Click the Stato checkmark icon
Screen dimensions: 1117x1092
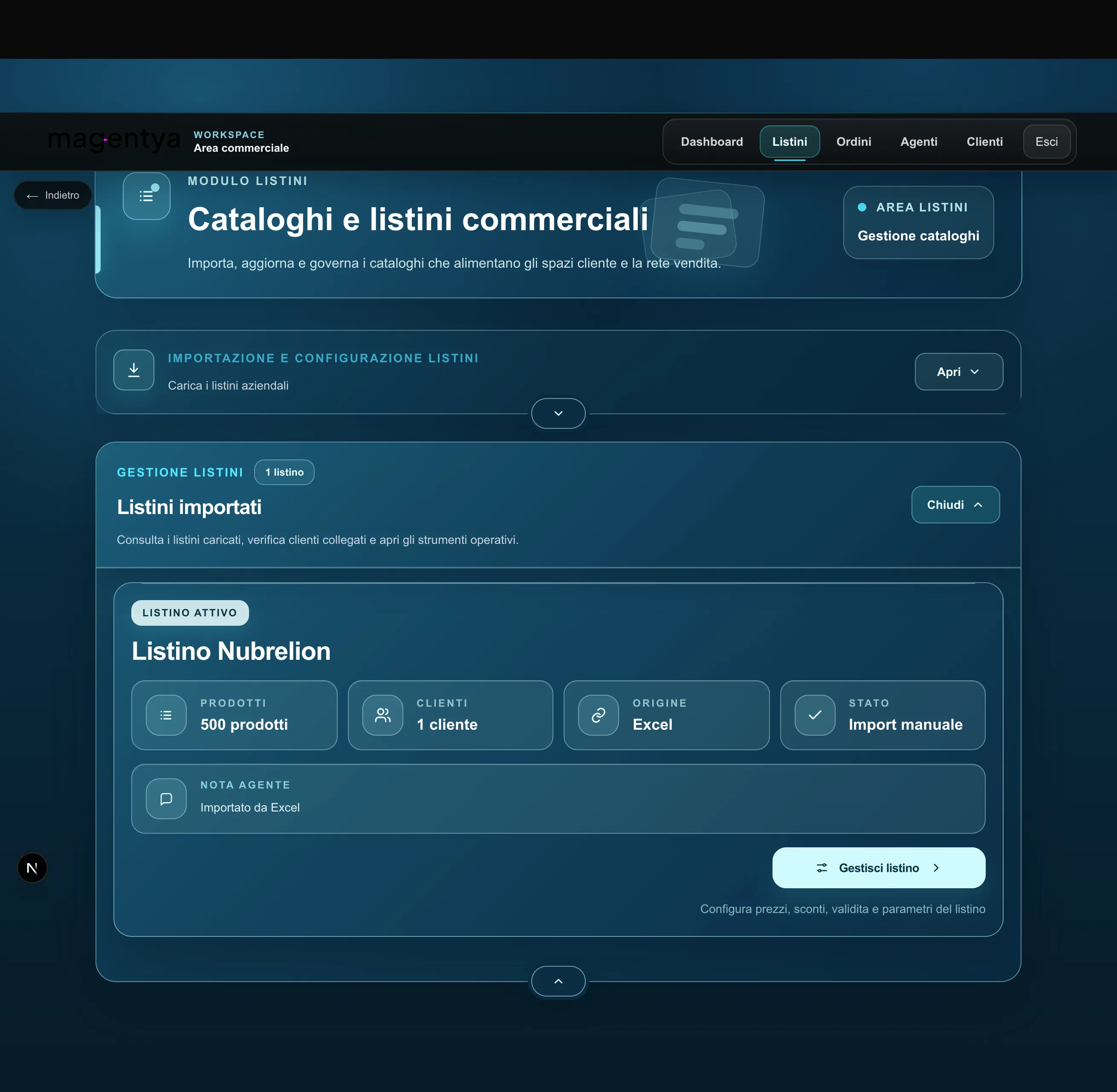coord(815,715)
